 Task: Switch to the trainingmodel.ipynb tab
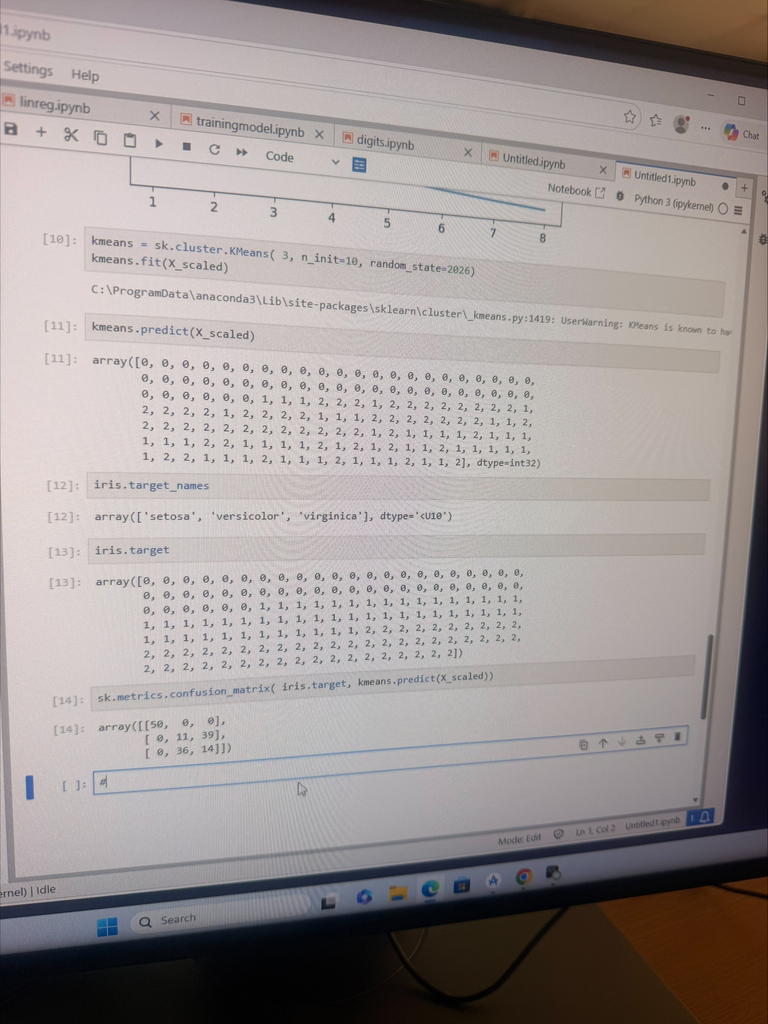tap(250, 127)
